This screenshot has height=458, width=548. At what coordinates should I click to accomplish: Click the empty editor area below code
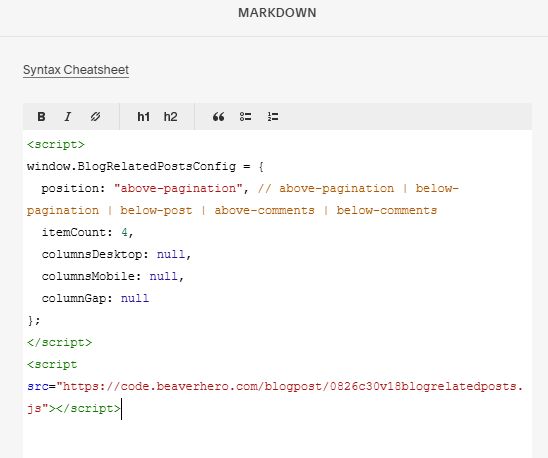[x=277, y=439]
